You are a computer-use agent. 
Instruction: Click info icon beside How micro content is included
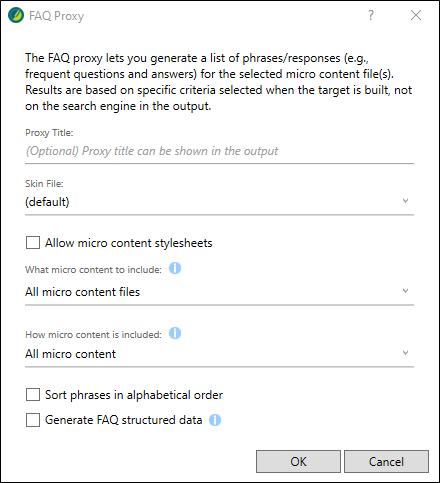[x=175, y=333]
